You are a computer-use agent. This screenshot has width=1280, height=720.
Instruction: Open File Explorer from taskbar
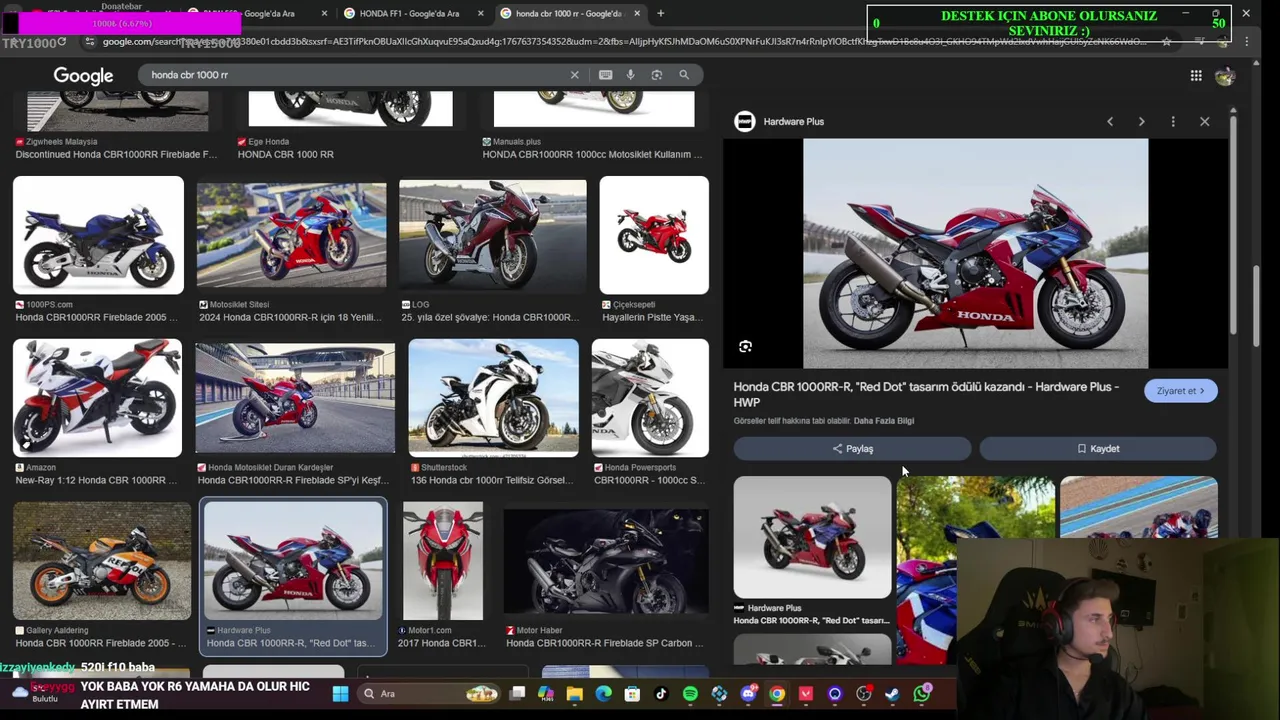(x=575, y=694)
